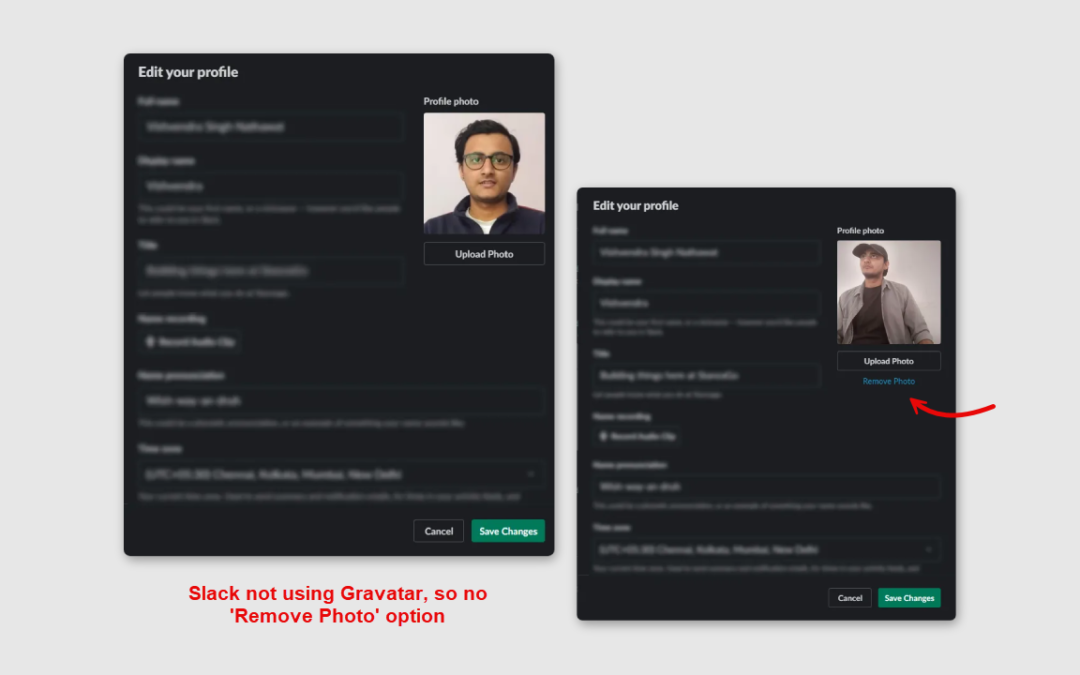Open the Time zone dropdown in right dialog

[766, 550]
